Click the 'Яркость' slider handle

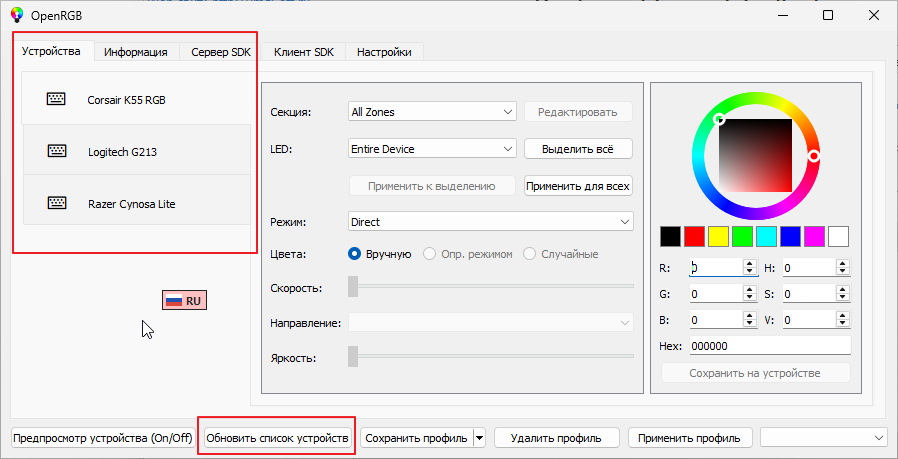[353, 356]
